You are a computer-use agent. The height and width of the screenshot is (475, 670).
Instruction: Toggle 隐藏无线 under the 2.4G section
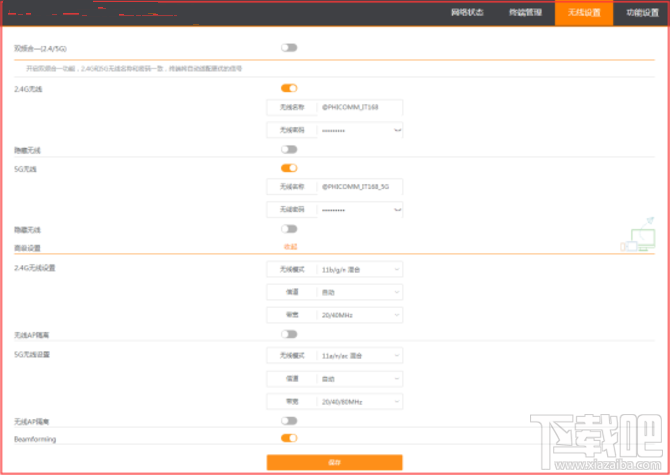[x=289, y=150]
